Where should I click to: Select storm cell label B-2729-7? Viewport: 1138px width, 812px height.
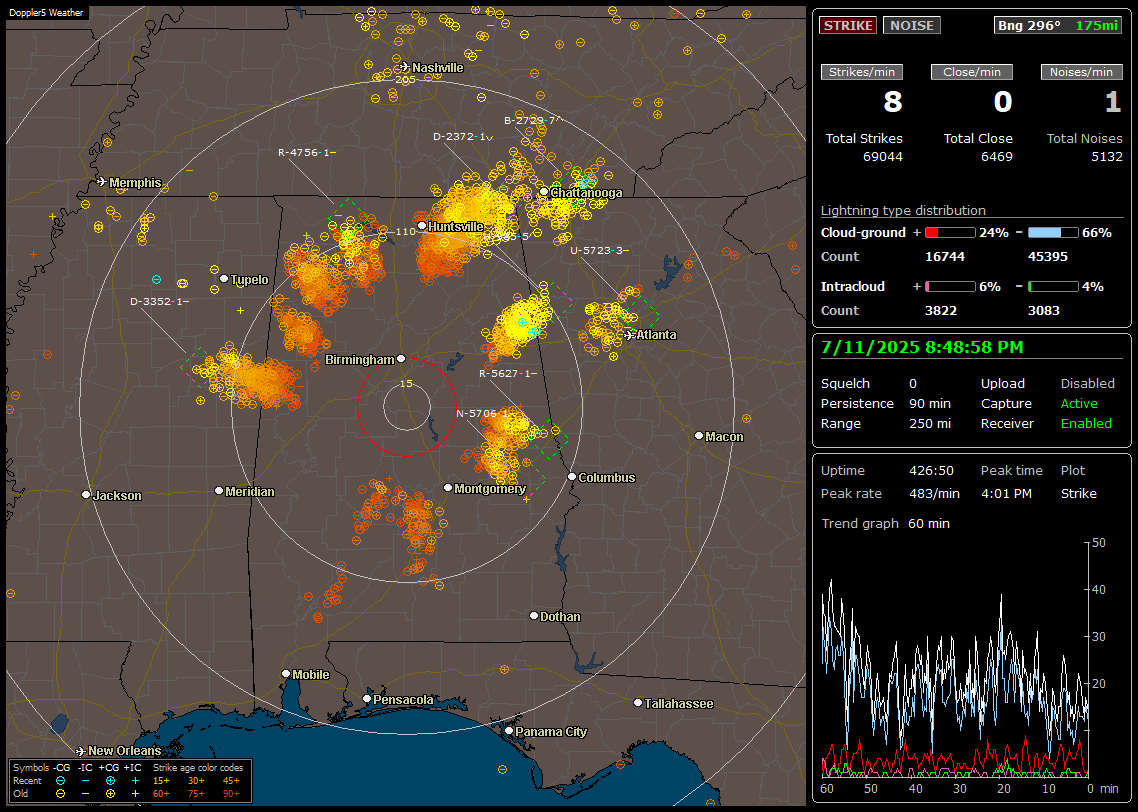[x=531, y=120]
